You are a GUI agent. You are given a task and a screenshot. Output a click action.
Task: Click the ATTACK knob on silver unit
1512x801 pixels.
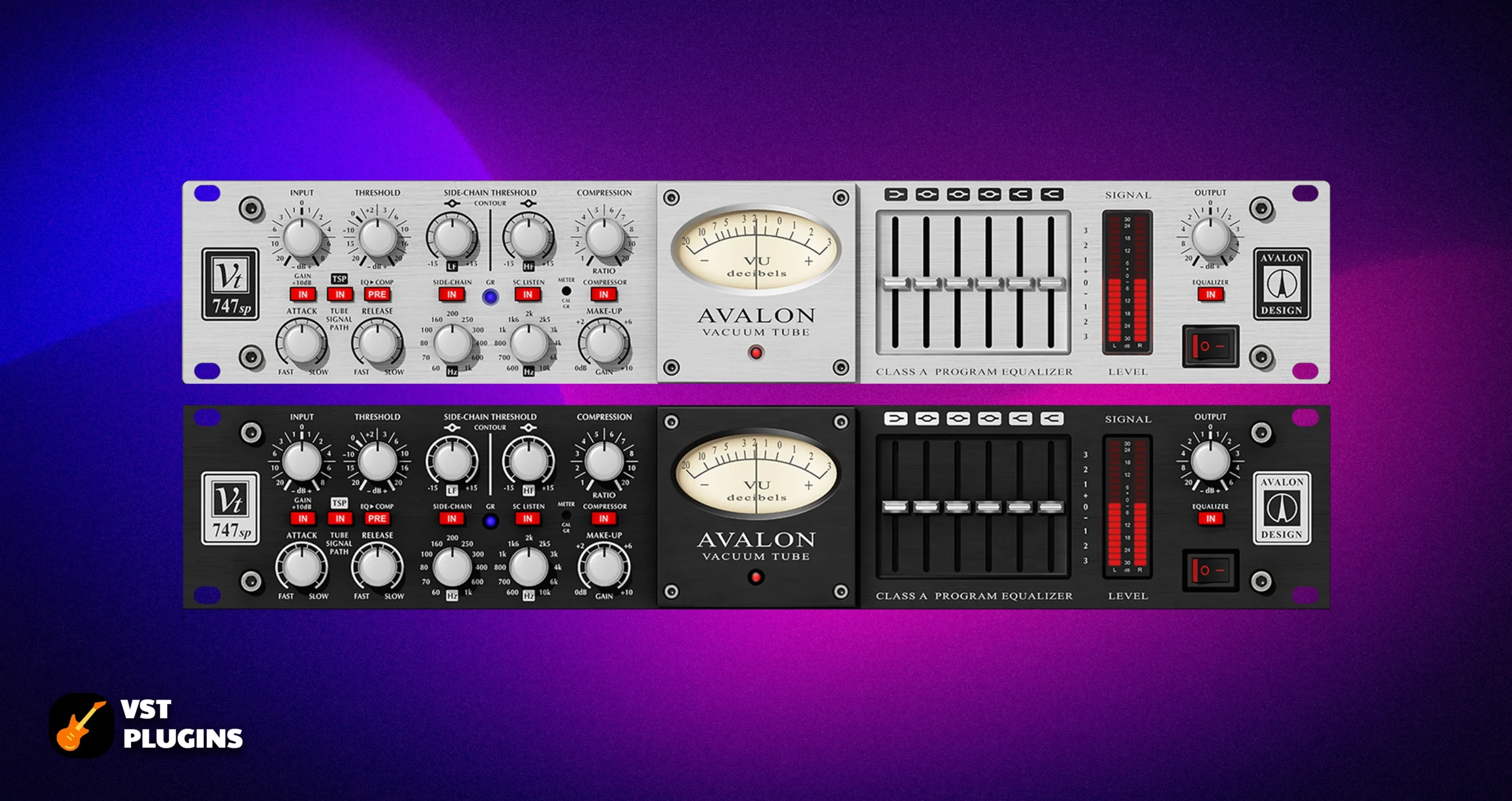302,343
